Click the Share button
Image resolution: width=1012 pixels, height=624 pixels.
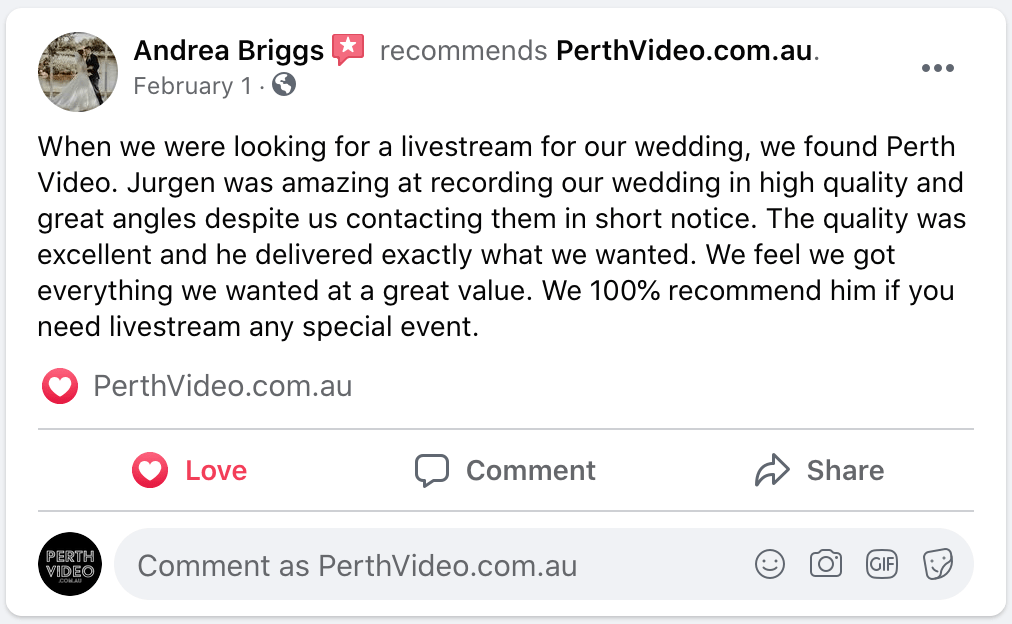[819, 470]
